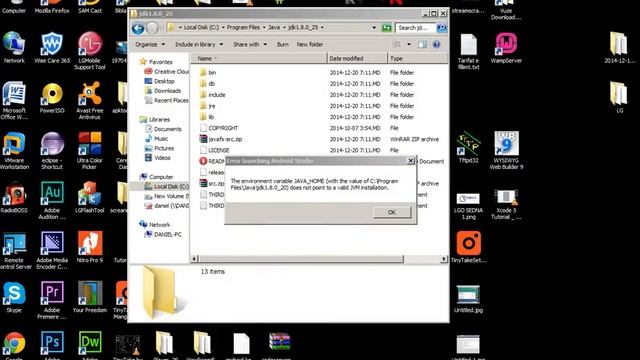The height and width of the screenshot is (360, 640).
Task: Open Skype desktop icon
Action: [x=14, y=297]
